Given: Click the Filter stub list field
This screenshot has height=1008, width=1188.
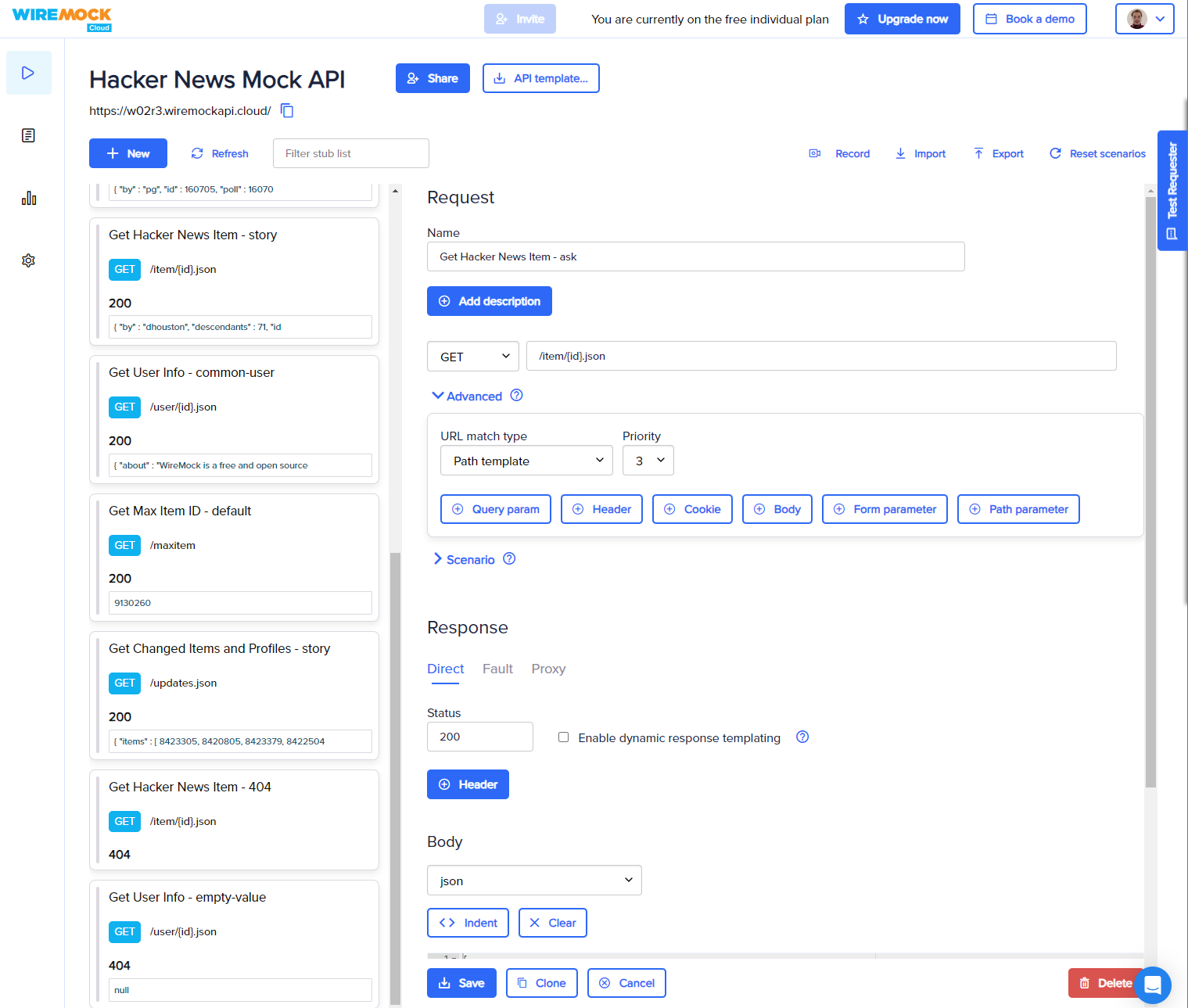Looking at the screenshot, I should coord(351,153).
